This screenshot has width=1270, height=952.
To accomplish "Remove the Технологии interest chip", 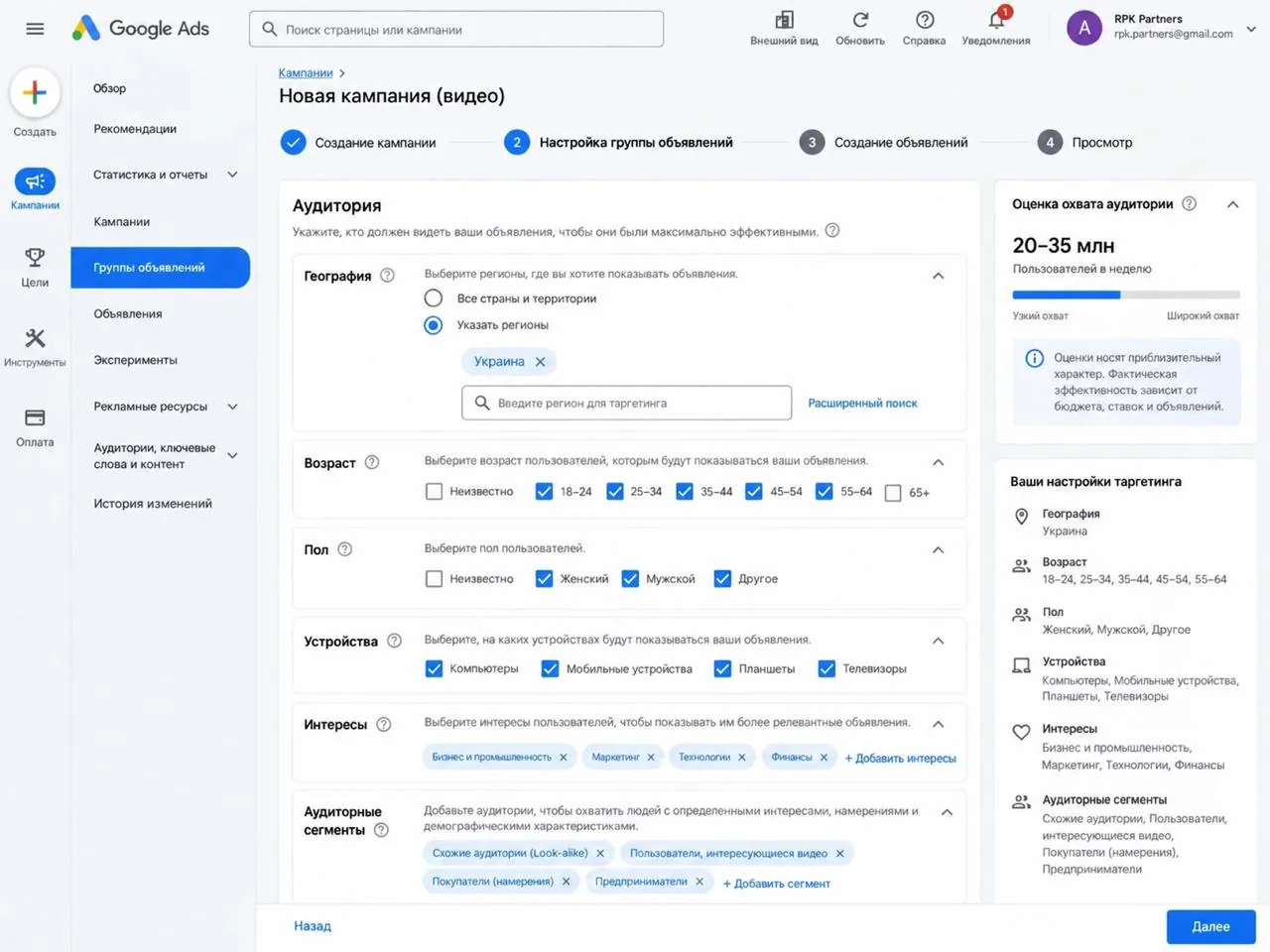I will tap(741, 758).
